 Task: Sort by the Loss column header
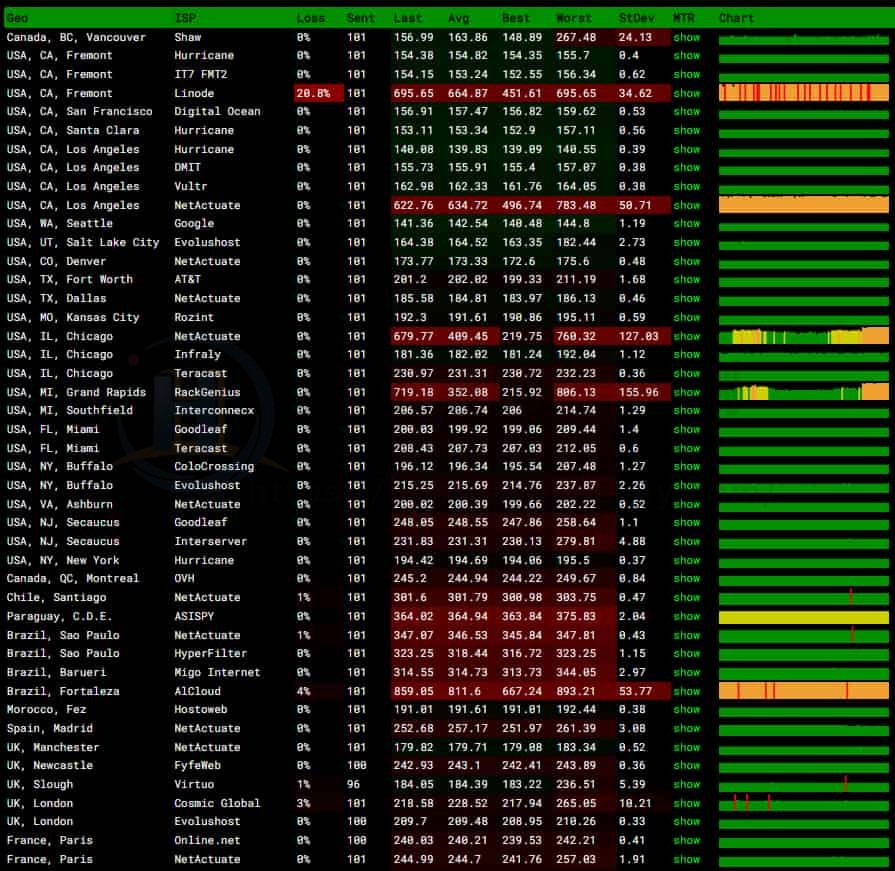point(310,18)
